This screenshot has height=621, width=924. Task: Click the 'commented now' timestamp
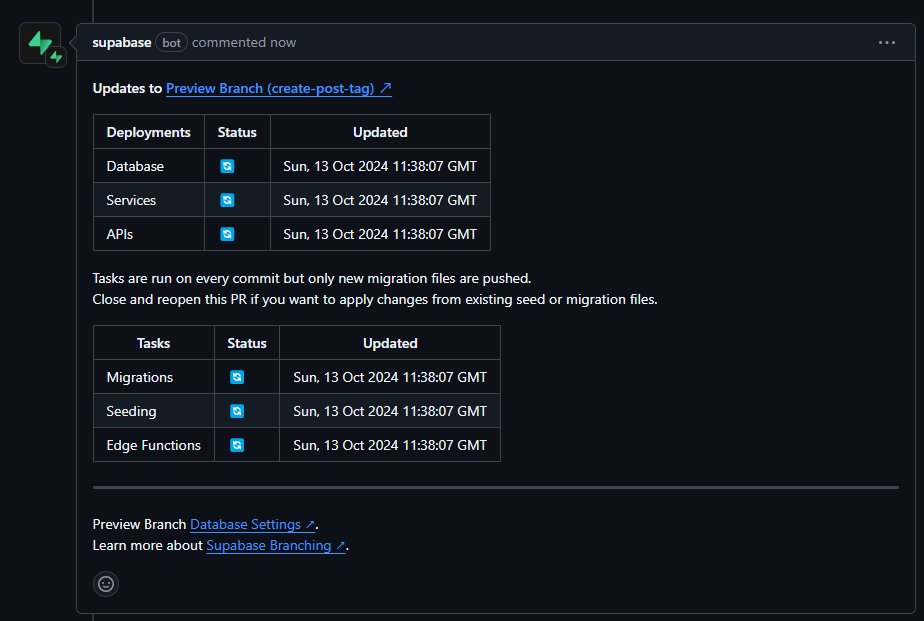tap(244, 43)
